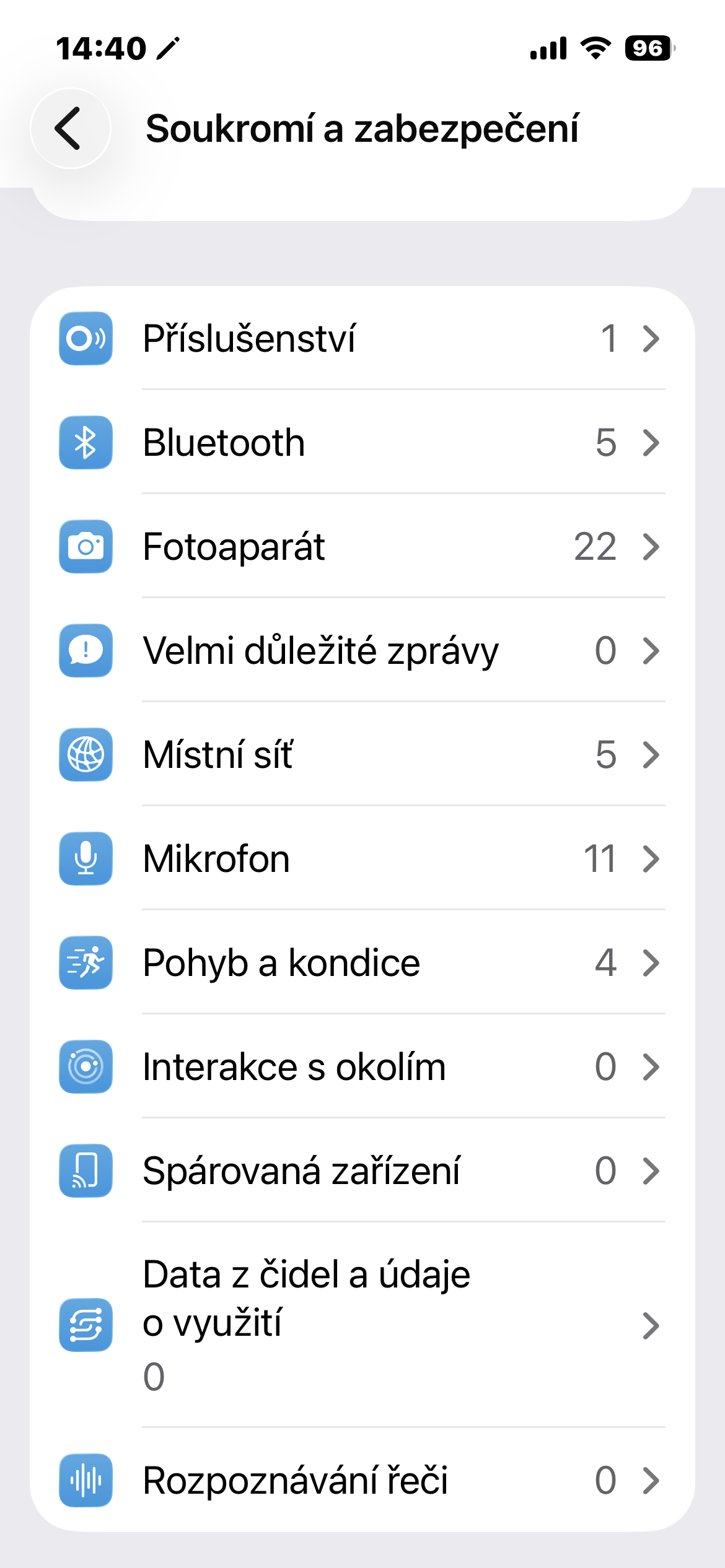Open Velmi důležité zprávy settings
Screen dimensions: 725x1568
click(x=372, y=651)
